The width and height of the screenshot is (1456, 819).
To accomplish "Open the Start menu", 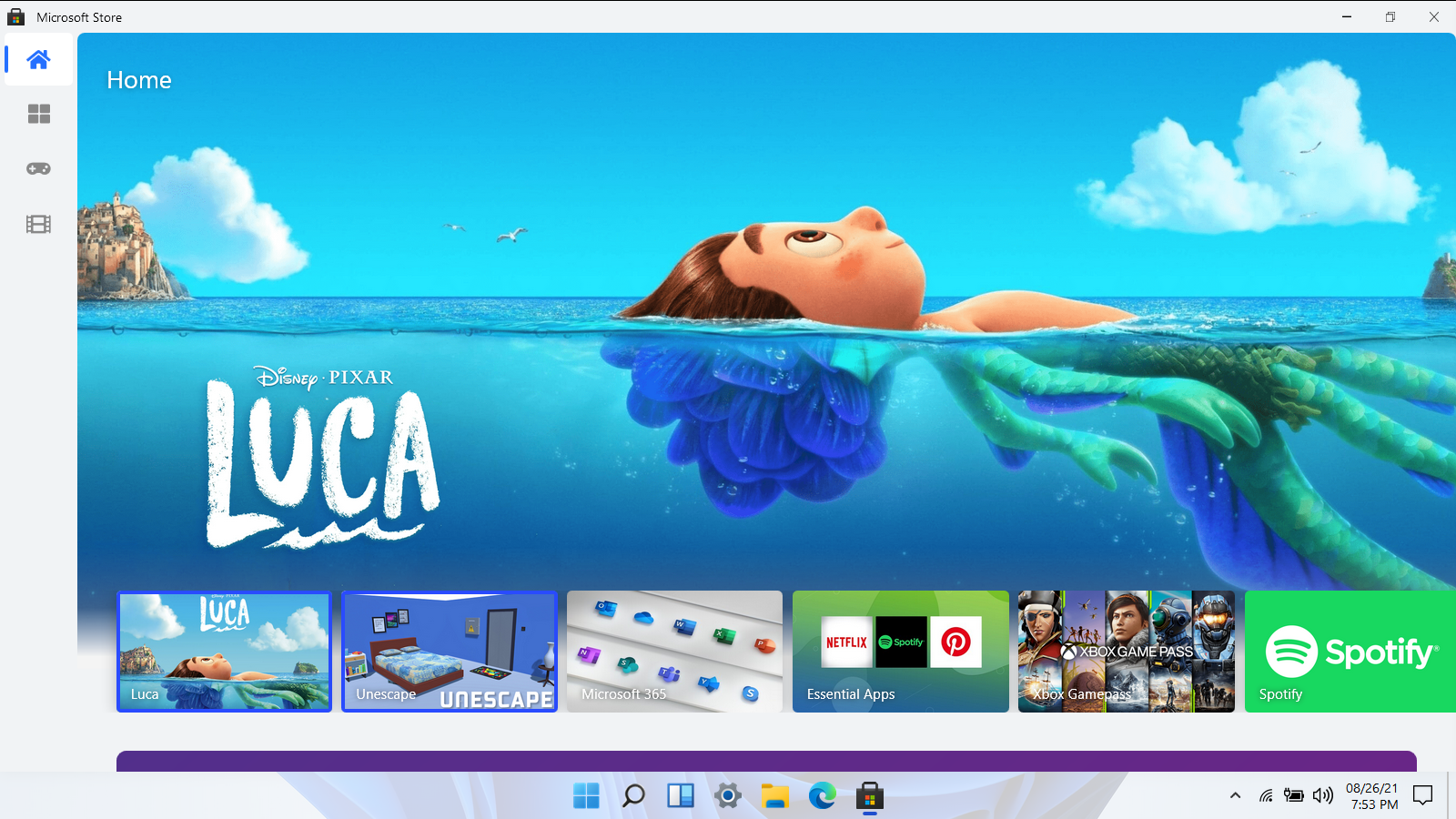I will 586,796.
